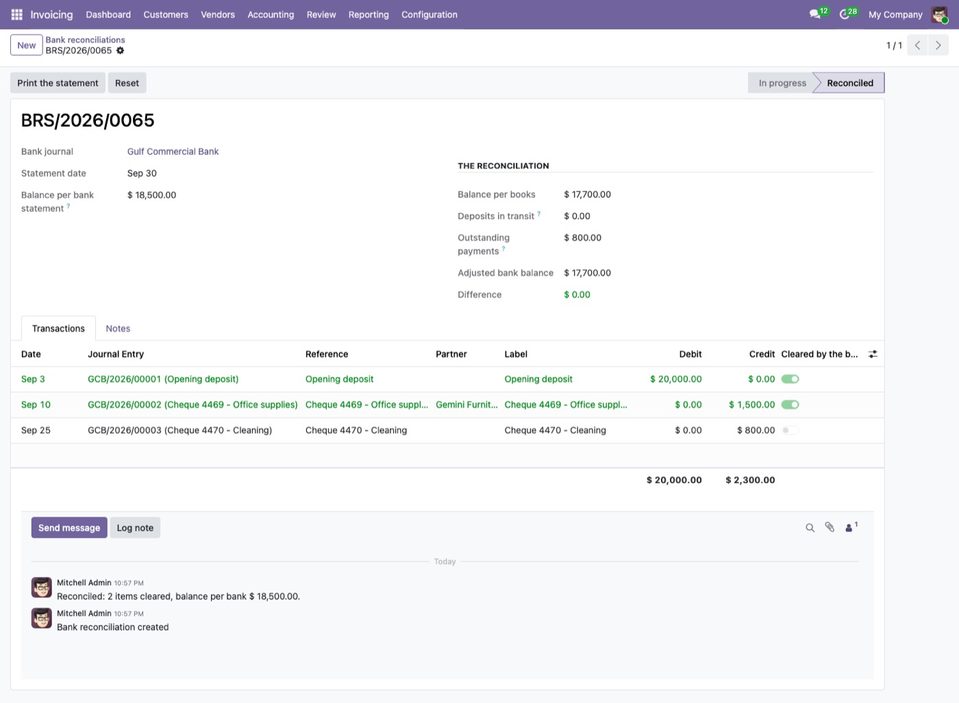
Task: Open the apps grid menu icon
Action: pos(17,14)
